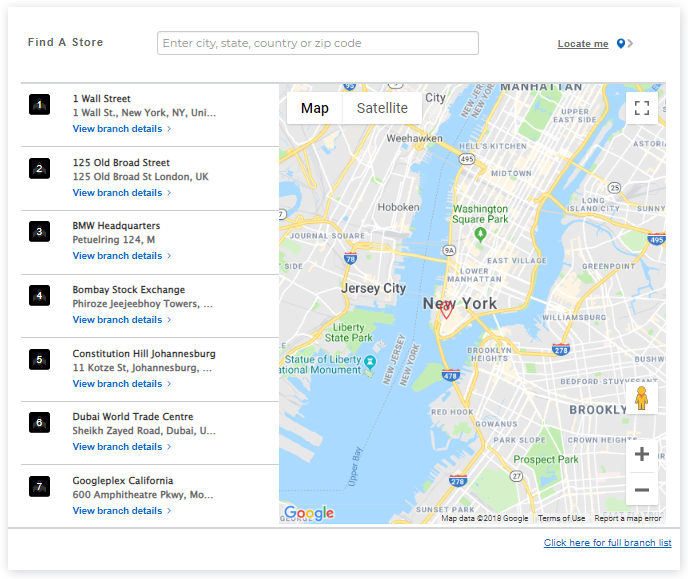Screen dimensions: 688x579
Task: Switch to the Map view tab
Action: (315, 108)
